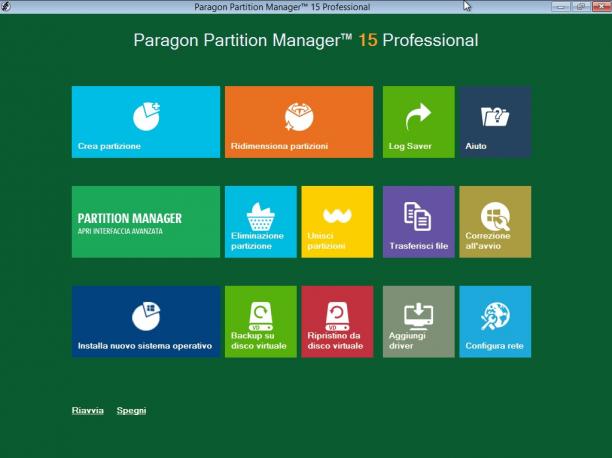Open the Aiuto help tile
The height and width of the screenshot is (458, 612).
[495, 122]
